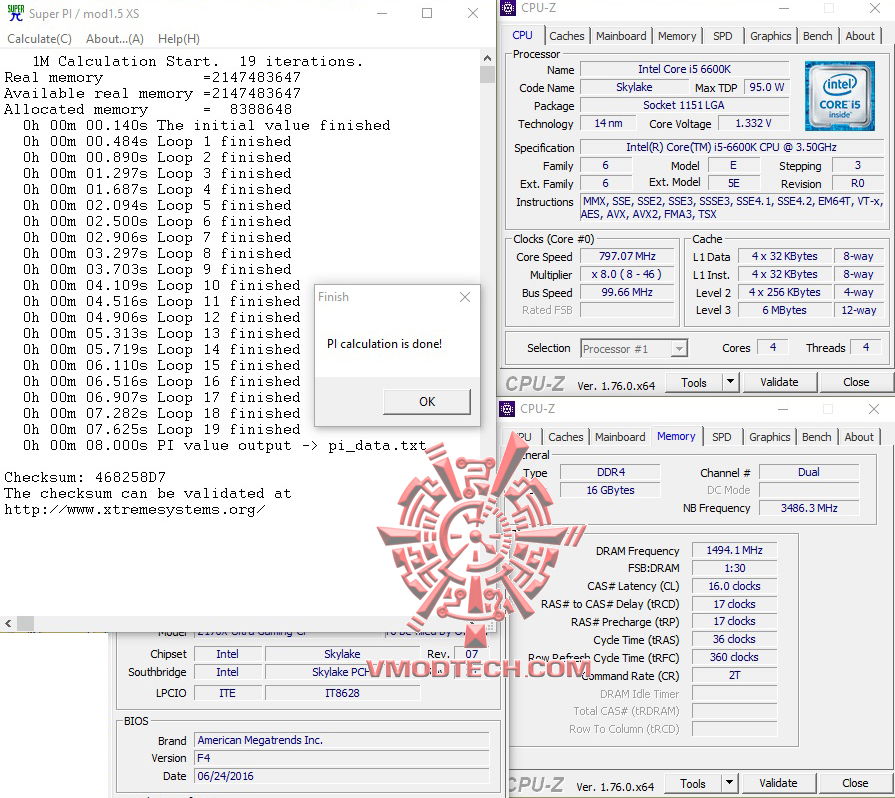Click the CPU-Z icon in the lower window title bar
The height and width of the screenshot is (798, 895).
(x=509, y=409)
